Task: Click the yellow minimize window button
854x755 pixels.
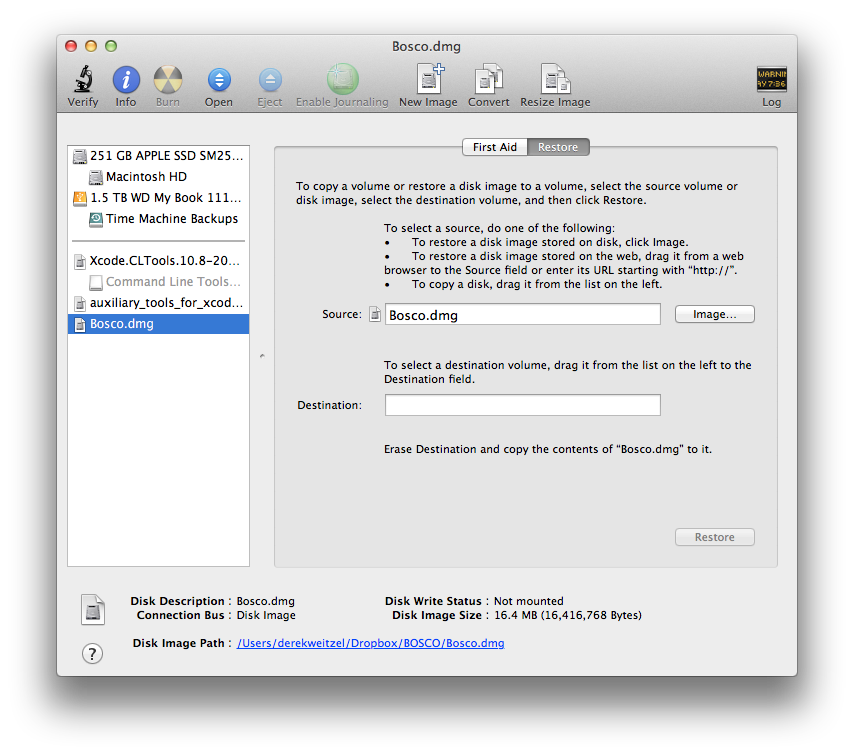Action: tap(91, 46)
